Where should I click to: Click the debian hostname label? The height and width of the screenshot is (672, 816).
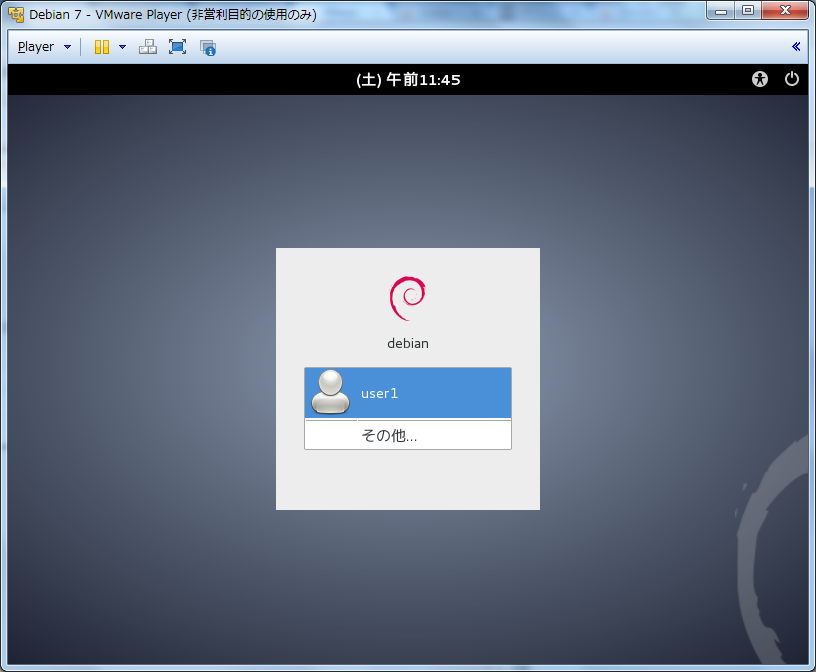pos(407,343)
